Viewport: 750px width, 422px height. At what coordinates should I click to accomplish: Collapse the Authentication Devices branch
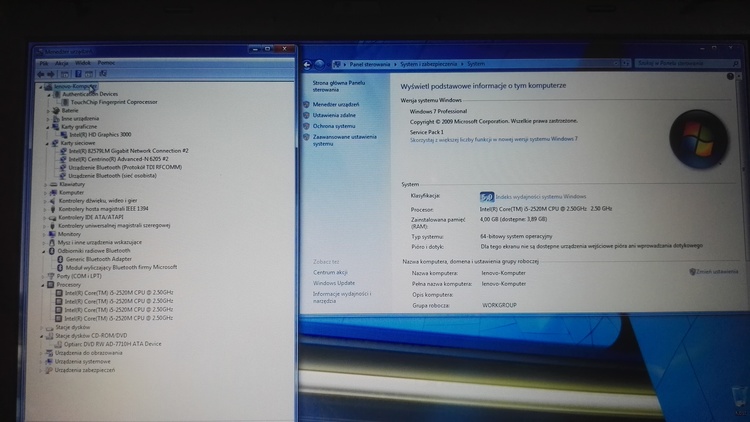point(49,95)
